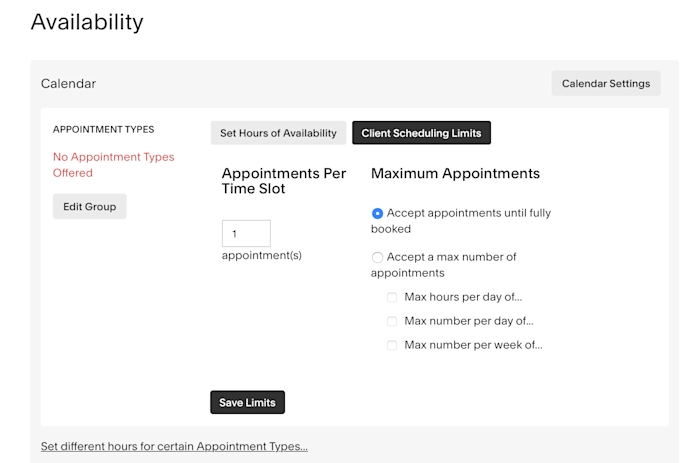Tick the Max number per day checkbox
The height and width of the screenshot is (463, 700).
(392, 321)
